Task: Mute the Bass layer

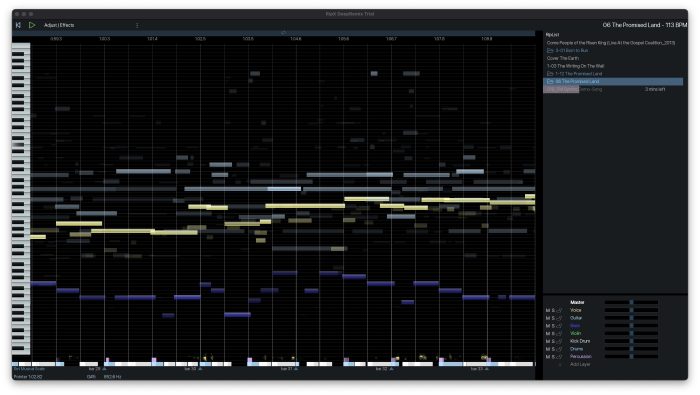Action: pyautogui.click(x=548, y=326)
